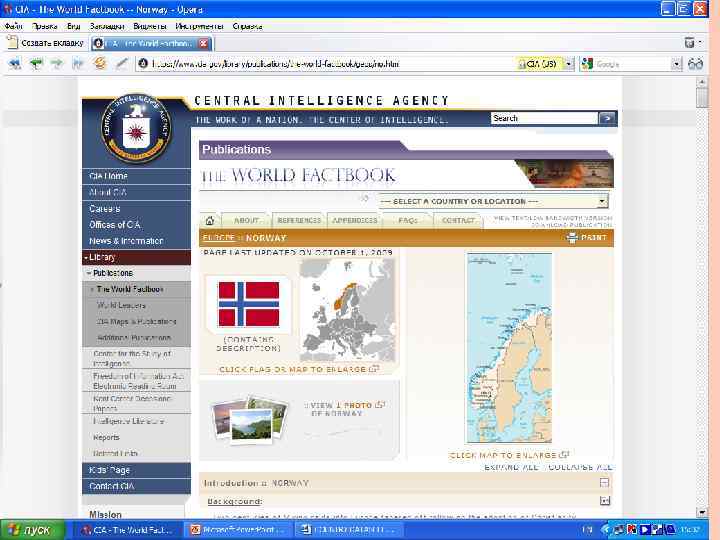Click the CIA seal logo
Screen dimensions: 720x540
[x=136, y=129]
